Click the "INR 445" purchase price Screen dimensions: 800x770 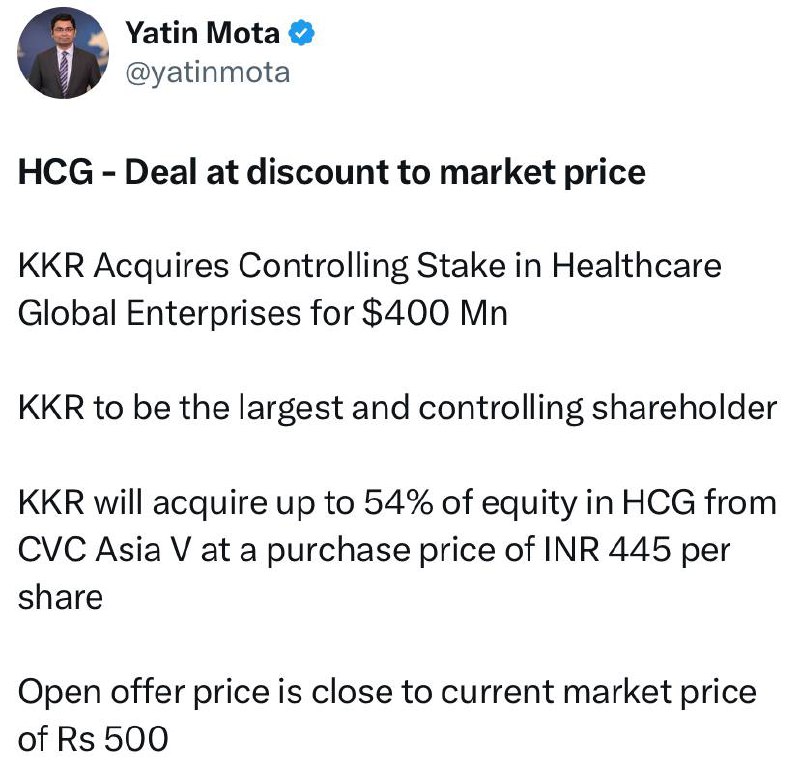[606, 550]
